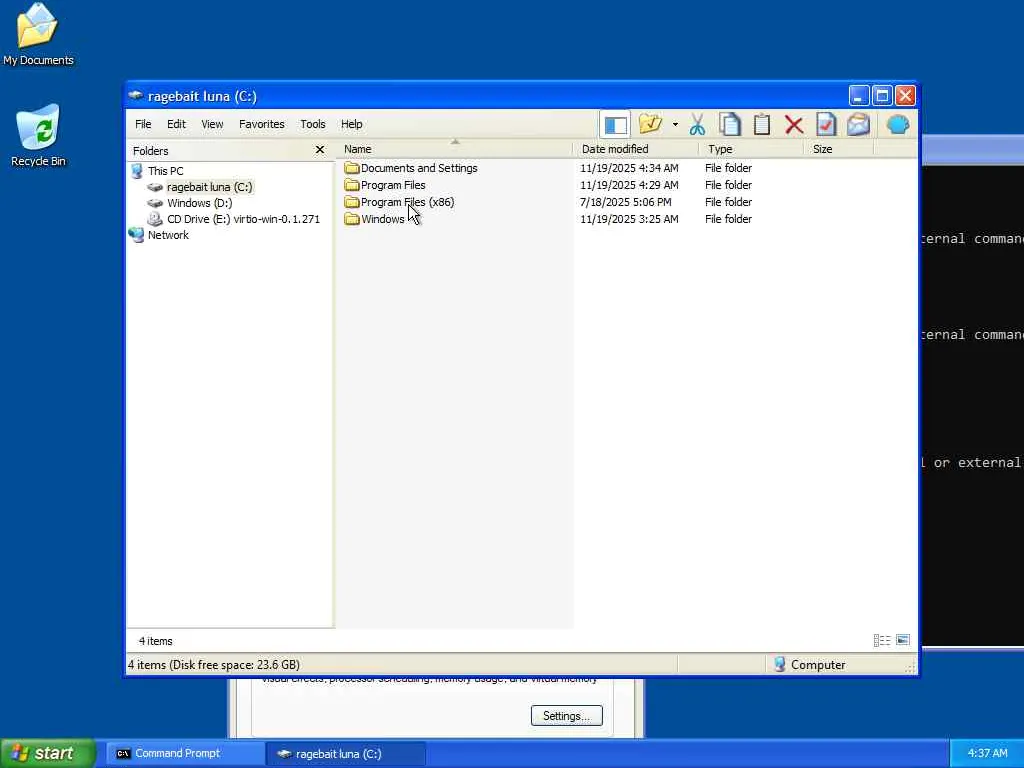The width and height of the screenshot is (1024, 768).
Task: Open the Favorites menu
Action: point(262,124)
